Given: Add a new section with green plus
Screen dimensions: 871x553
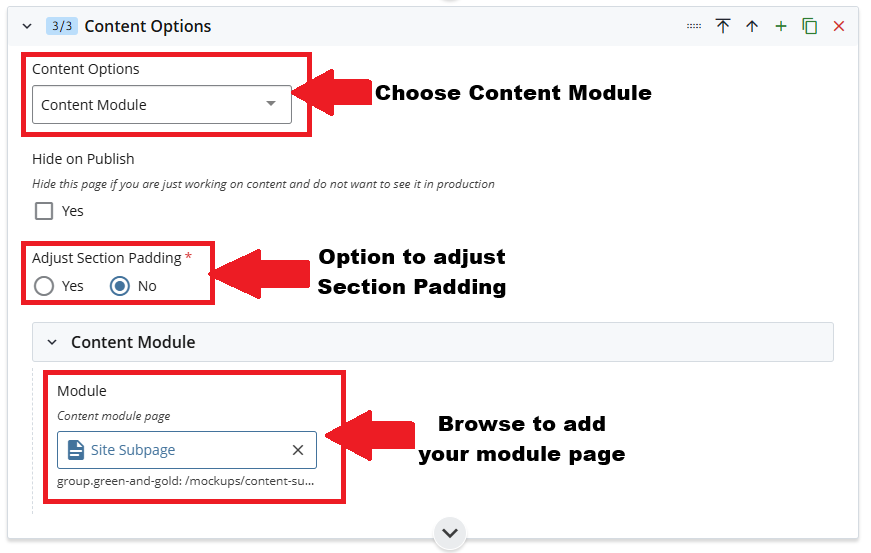Looking at the screenshot, I should coord(781,26).
